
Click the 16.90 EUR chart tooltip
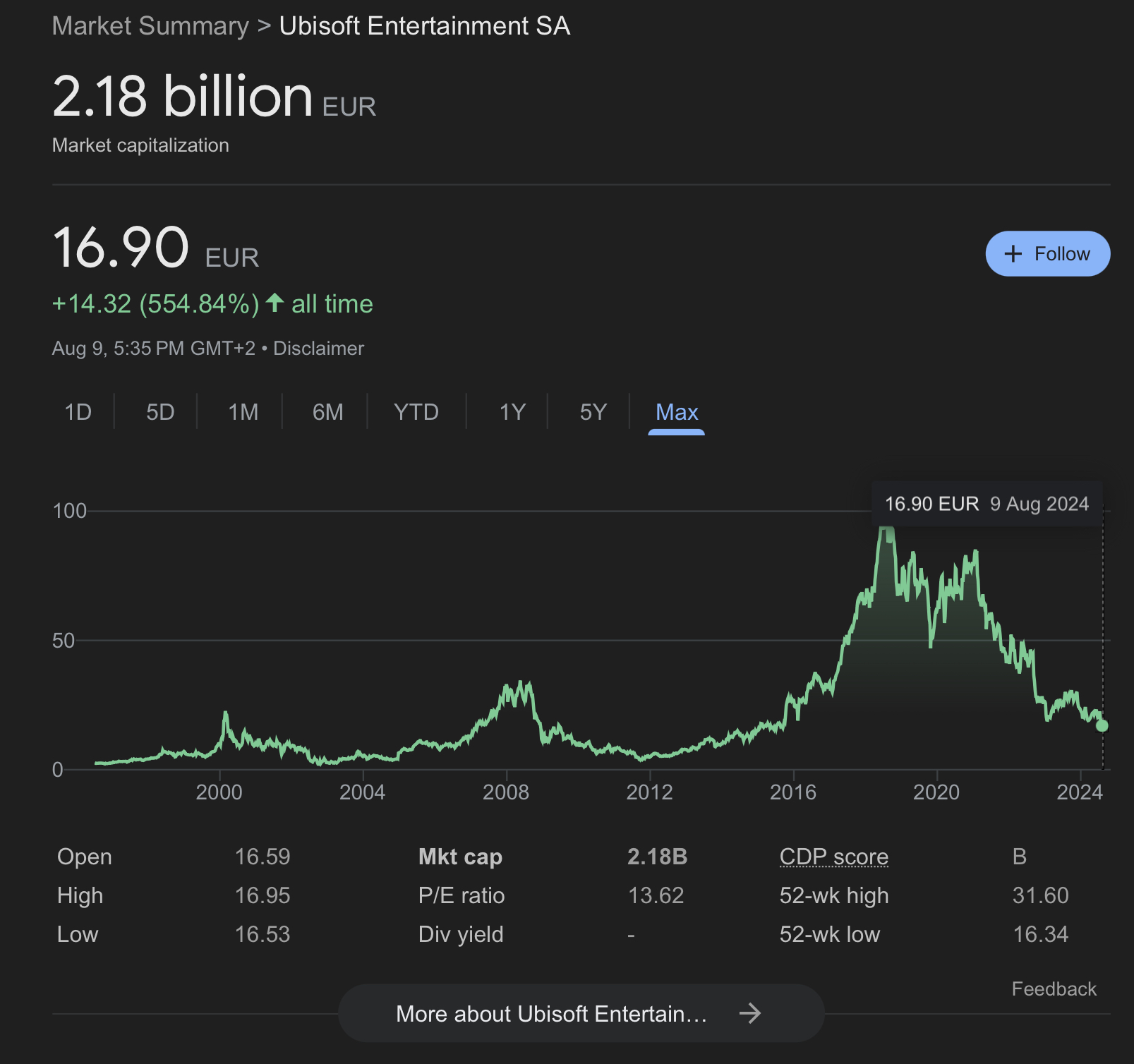pos(987,504)
